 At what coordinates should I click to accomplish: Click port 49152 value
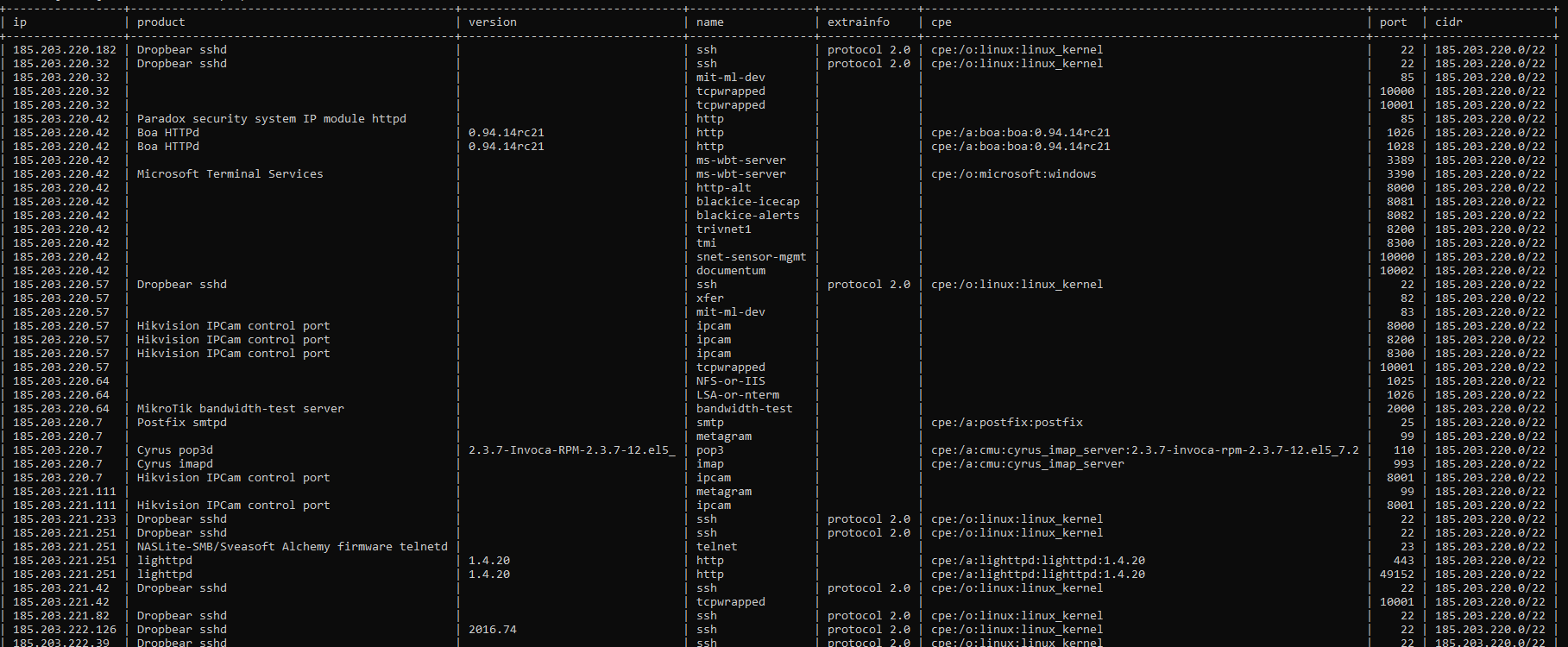1397,575
